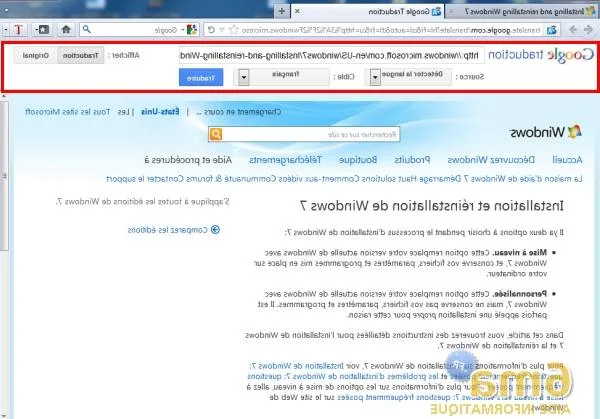This screenshot has height=419, width=600.
Task: Switch to Installing and reinstalling Windows 7 tab
Action: point(524,11)
